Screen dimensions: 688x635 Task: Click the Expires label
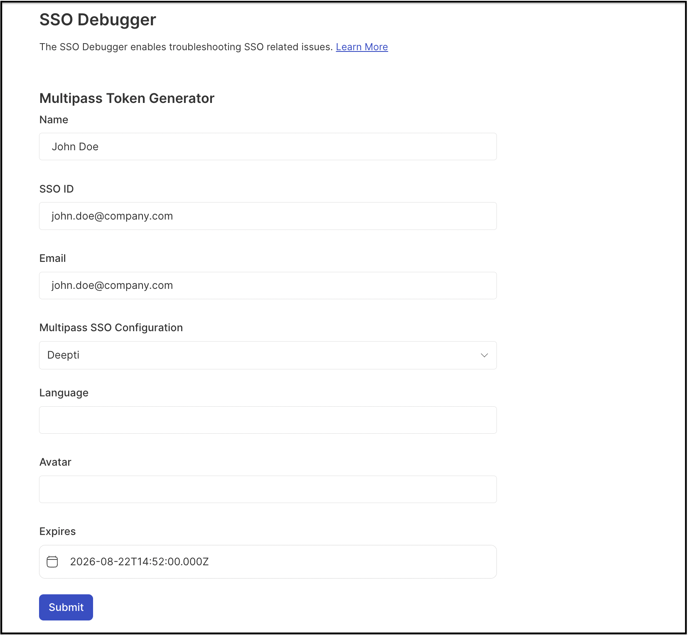coord(57,531)
